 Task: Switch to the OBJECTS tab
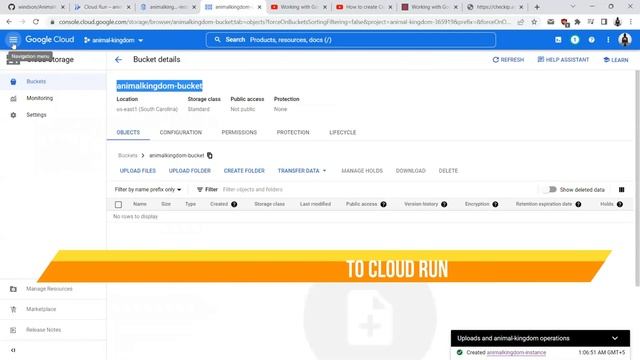click(128, 132)
